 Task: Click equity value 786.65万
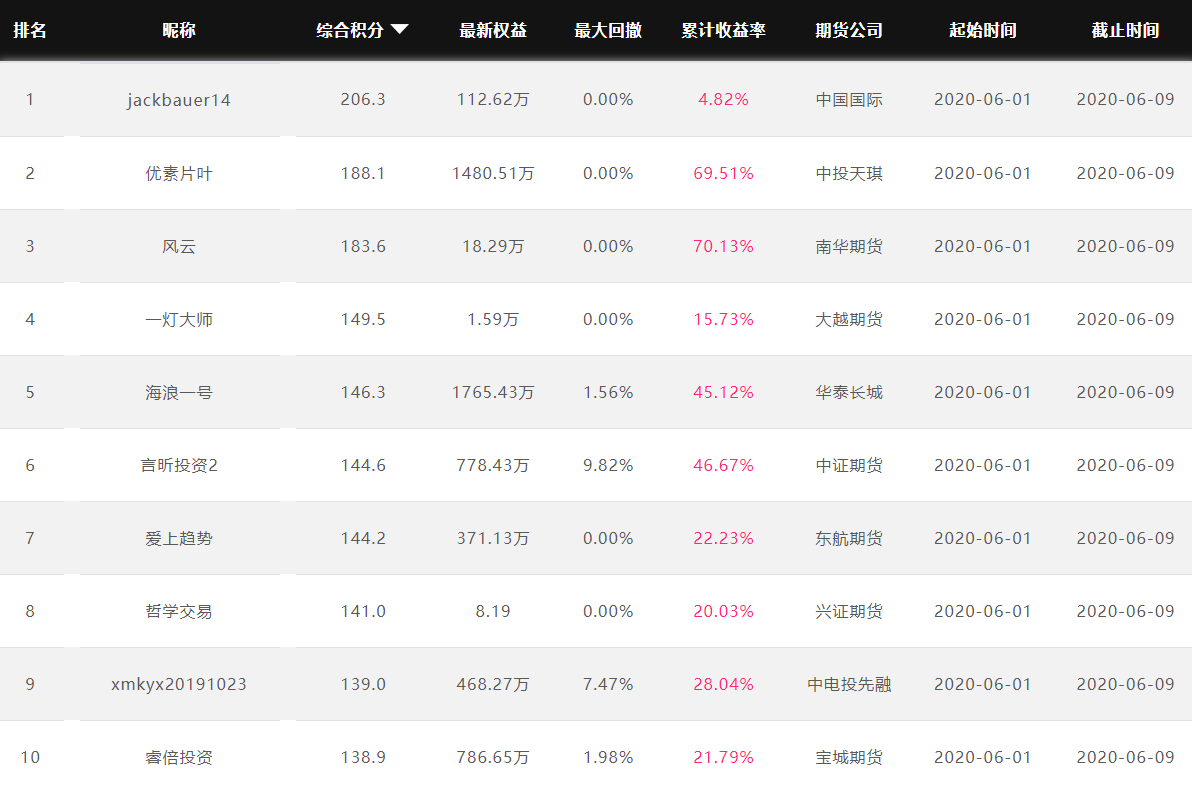pos(493,757)
